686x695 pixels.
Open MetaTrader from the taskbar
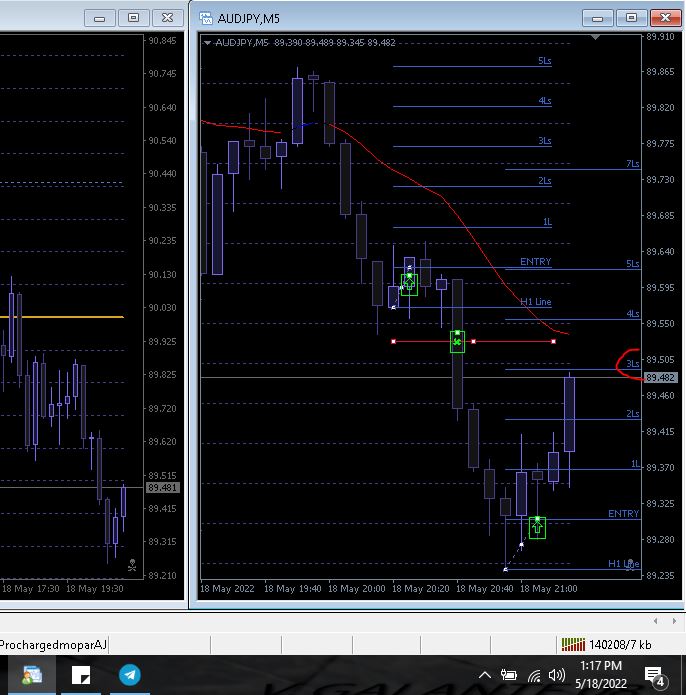point(32,675)
